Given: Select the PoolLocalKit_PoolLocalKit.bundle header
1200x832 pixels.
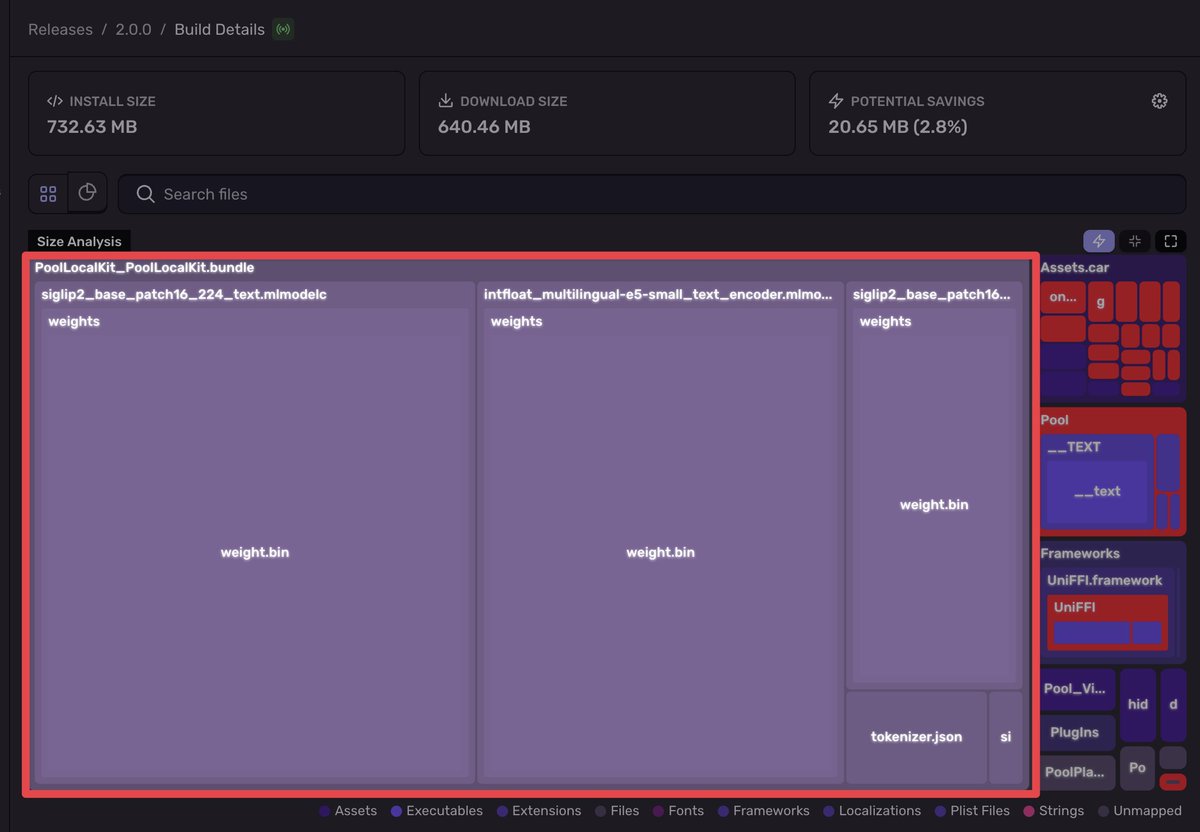Looking at the screenshot, I should click(144, 268).
